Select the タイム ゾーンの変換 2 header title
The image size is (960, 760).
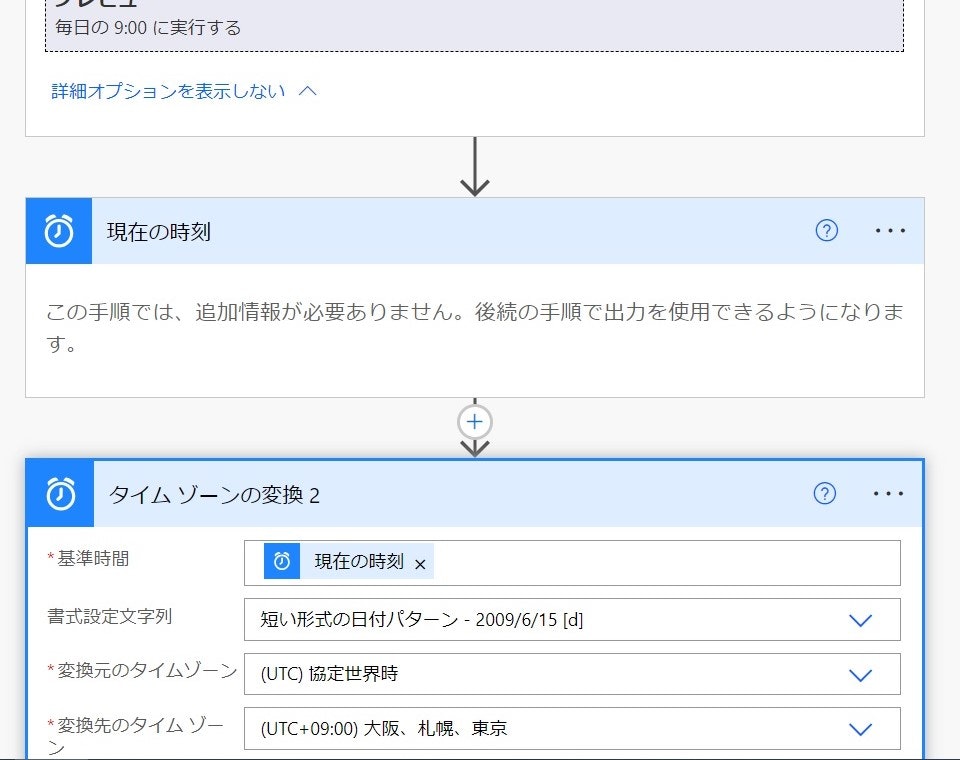click(x=214, y=495)
